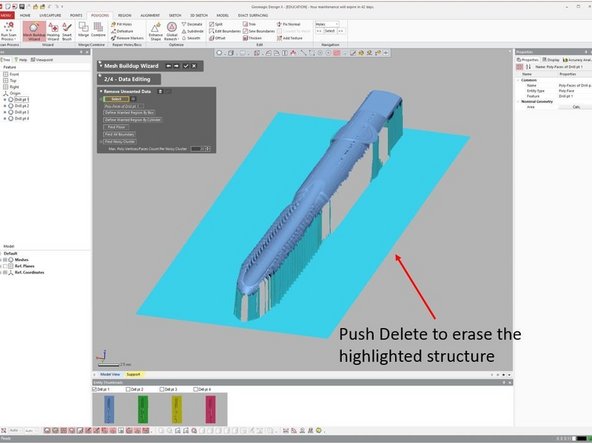Switch to the LIVECAPTURE ribbon tab
Image resolution: width=592 pixels, height=444 pixels.
click(x=50, y=15)
